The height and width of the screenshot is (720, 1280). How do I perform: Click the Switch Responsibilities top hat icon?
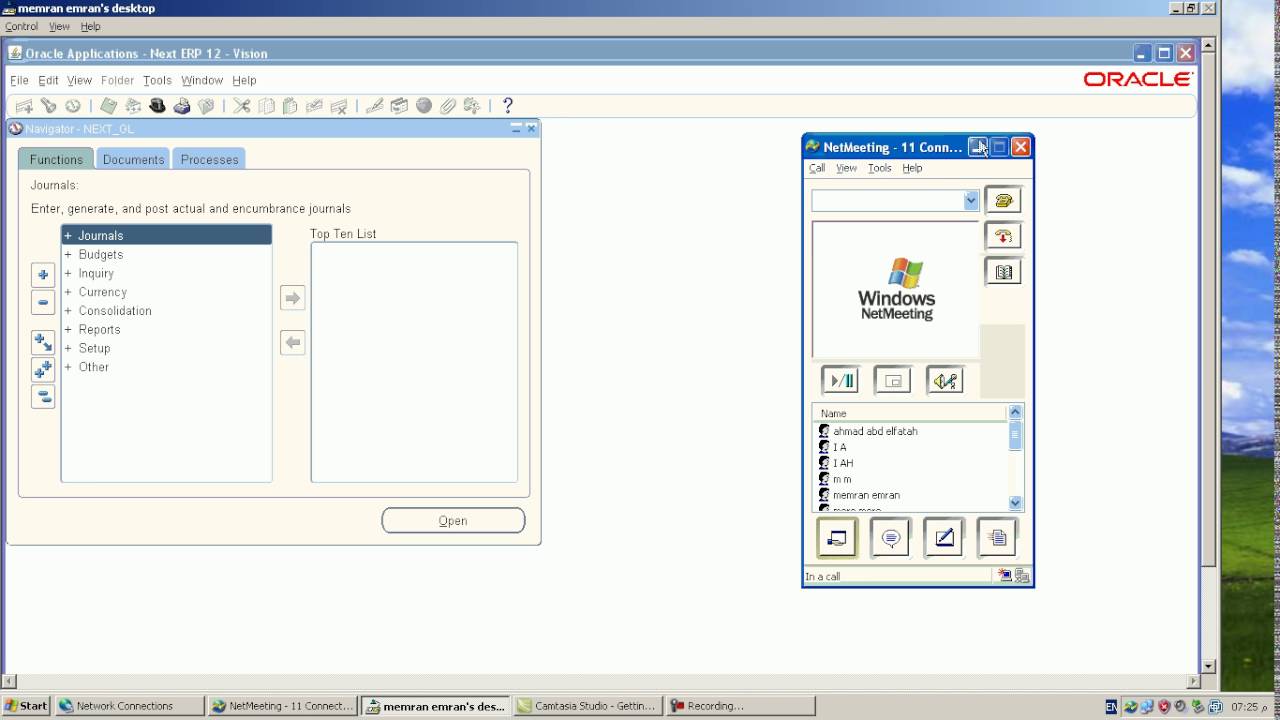click(x=157, y=105)
